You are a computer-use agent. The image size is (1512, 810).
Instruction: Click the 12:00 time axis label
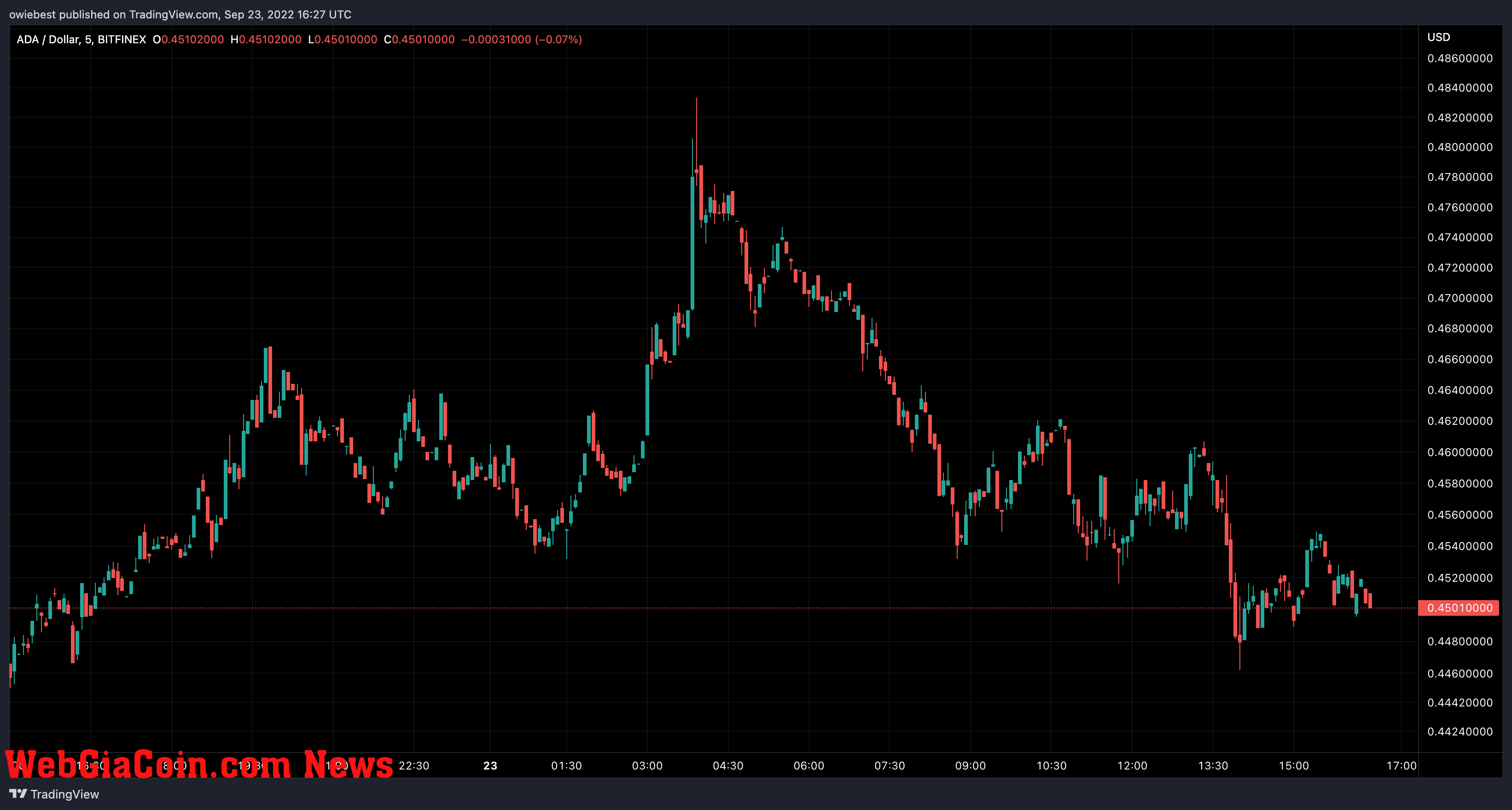(x=1132, y=765)
